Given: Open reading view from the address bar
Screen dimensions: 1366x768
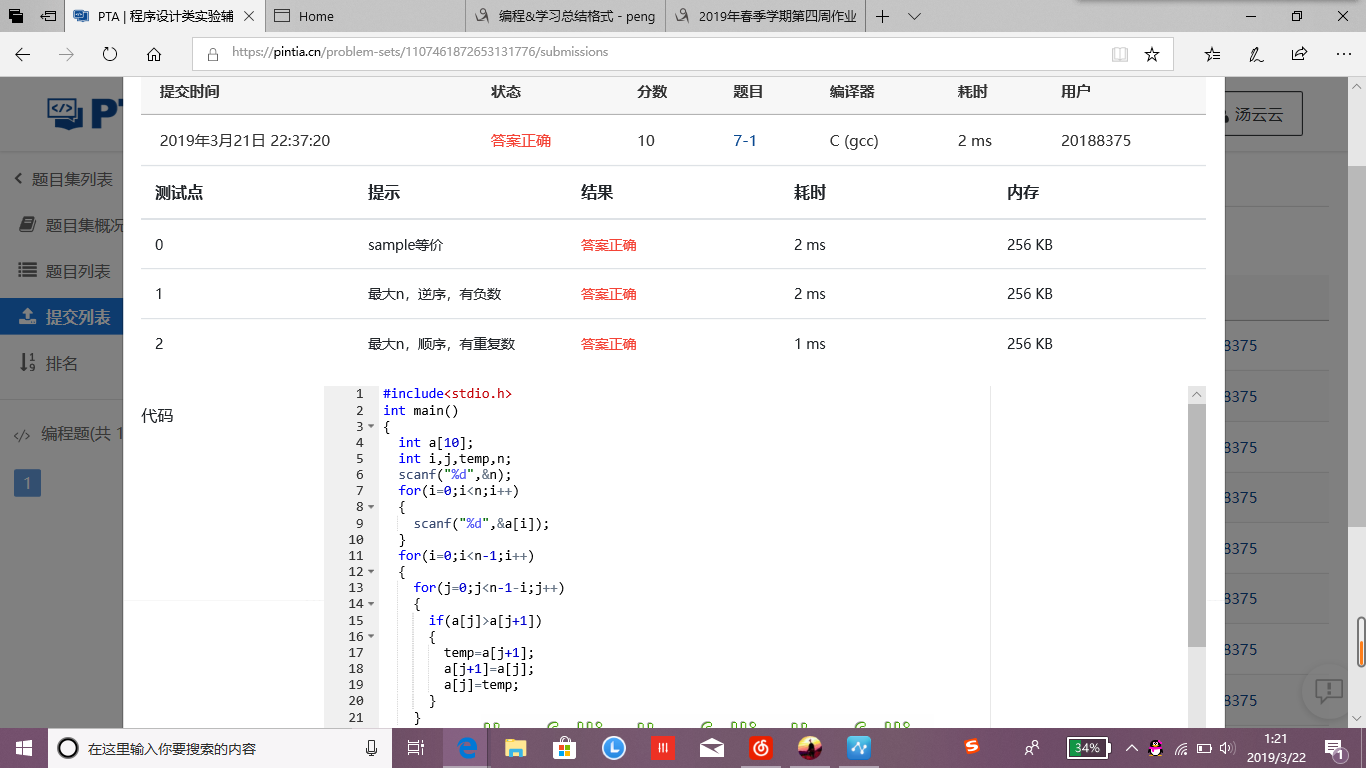Looking at the screenshot, I should coord(1119,54).
